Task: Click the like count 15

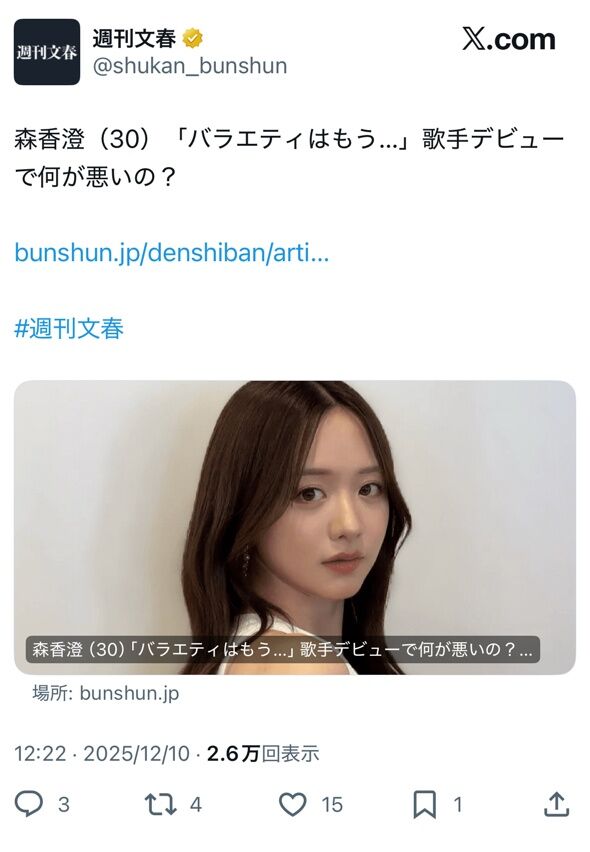Action: point(332,805)
